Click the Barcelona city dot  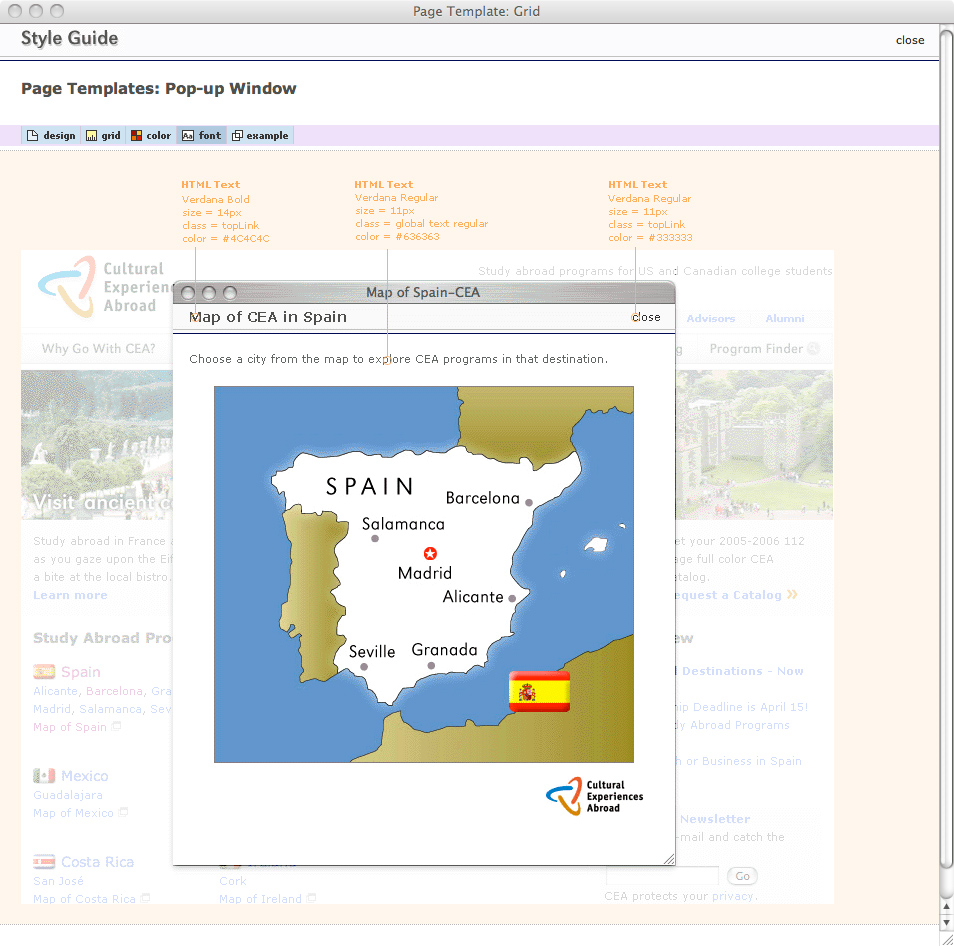(529, 502)
